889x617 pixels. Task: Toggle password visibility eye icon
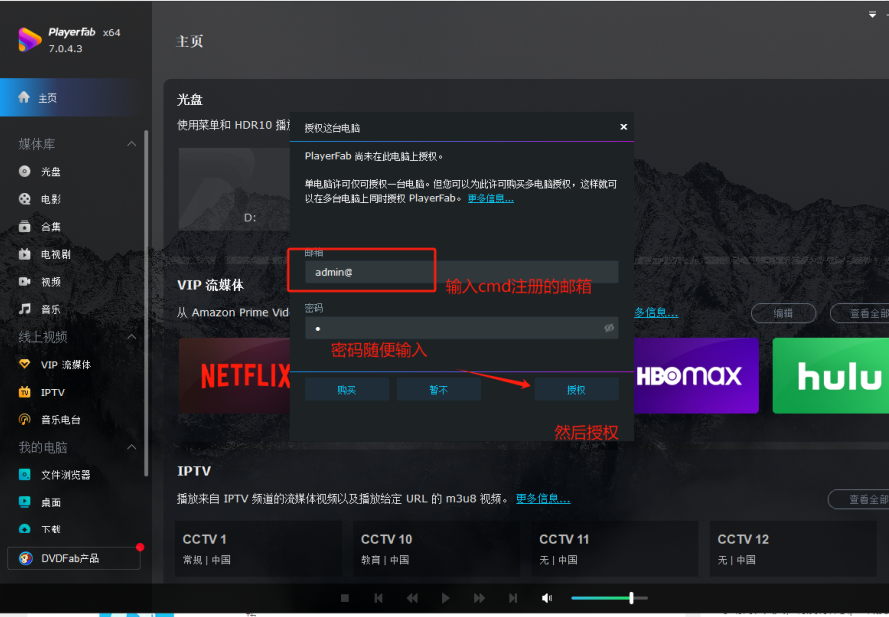(x=609, y=328)
